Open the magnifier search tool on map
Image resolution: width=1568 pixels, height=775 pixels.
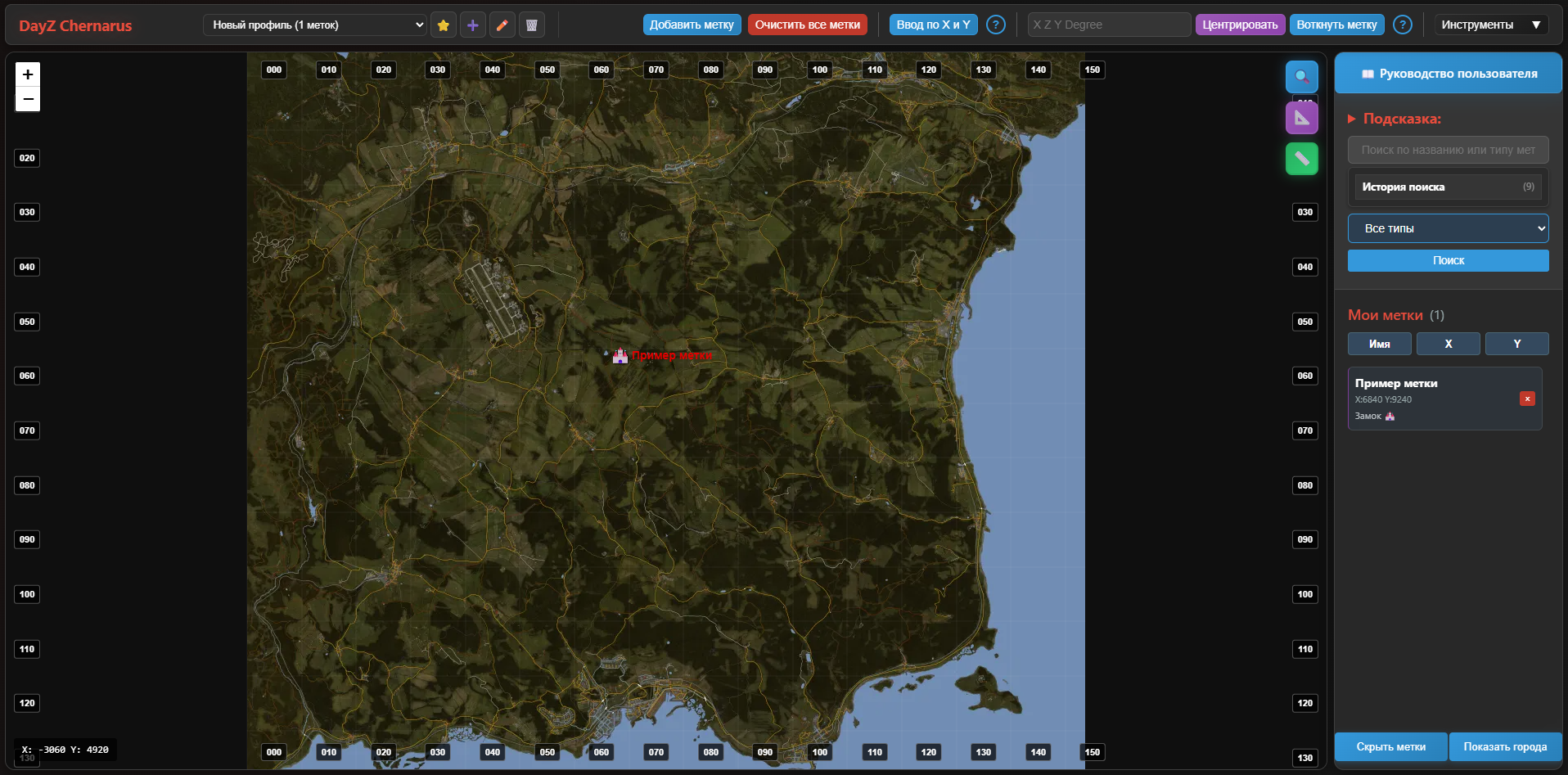1301,77
